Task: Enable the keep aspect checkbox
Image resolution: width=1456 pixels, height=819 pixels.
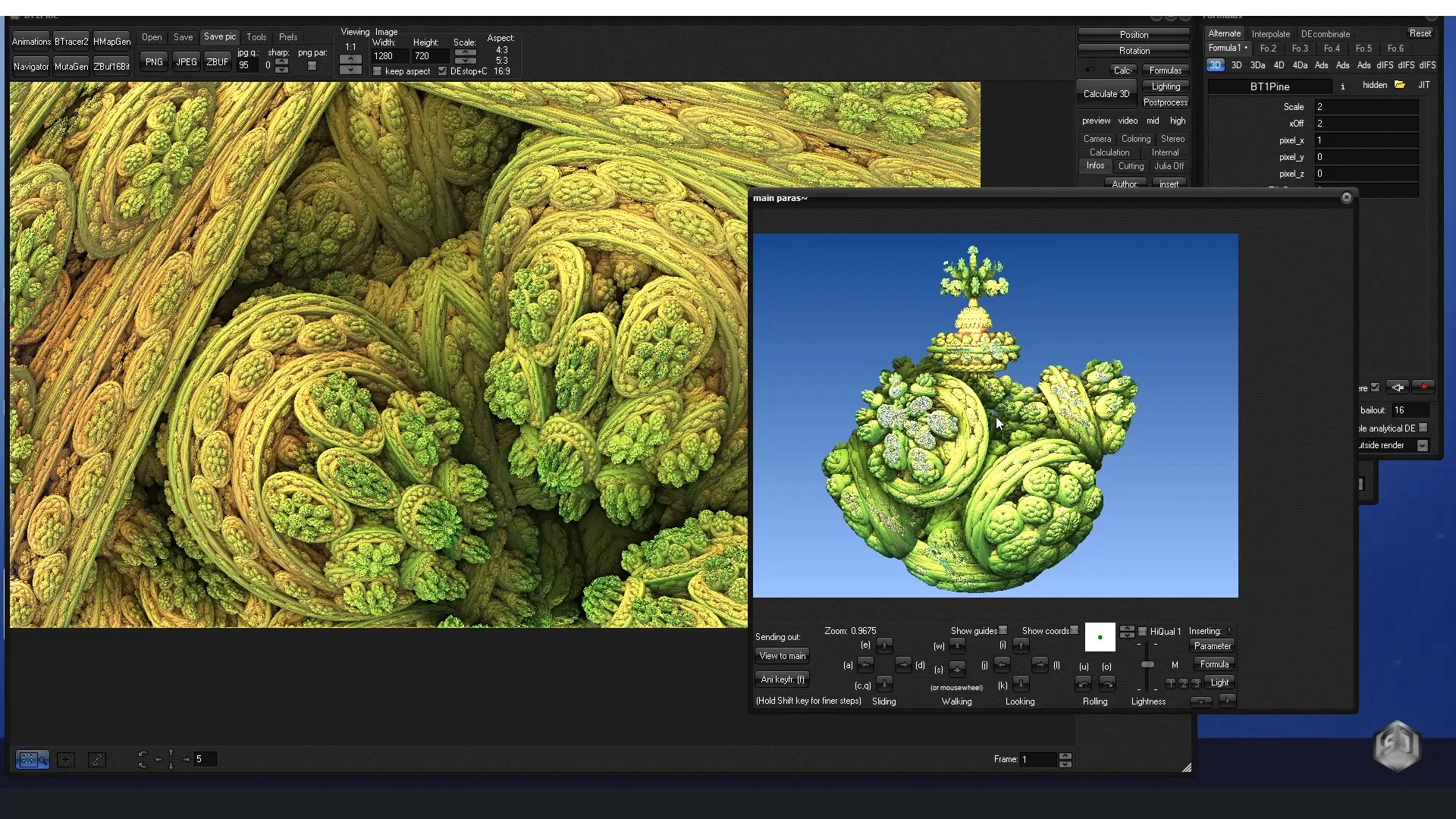Action: point(378,71)
